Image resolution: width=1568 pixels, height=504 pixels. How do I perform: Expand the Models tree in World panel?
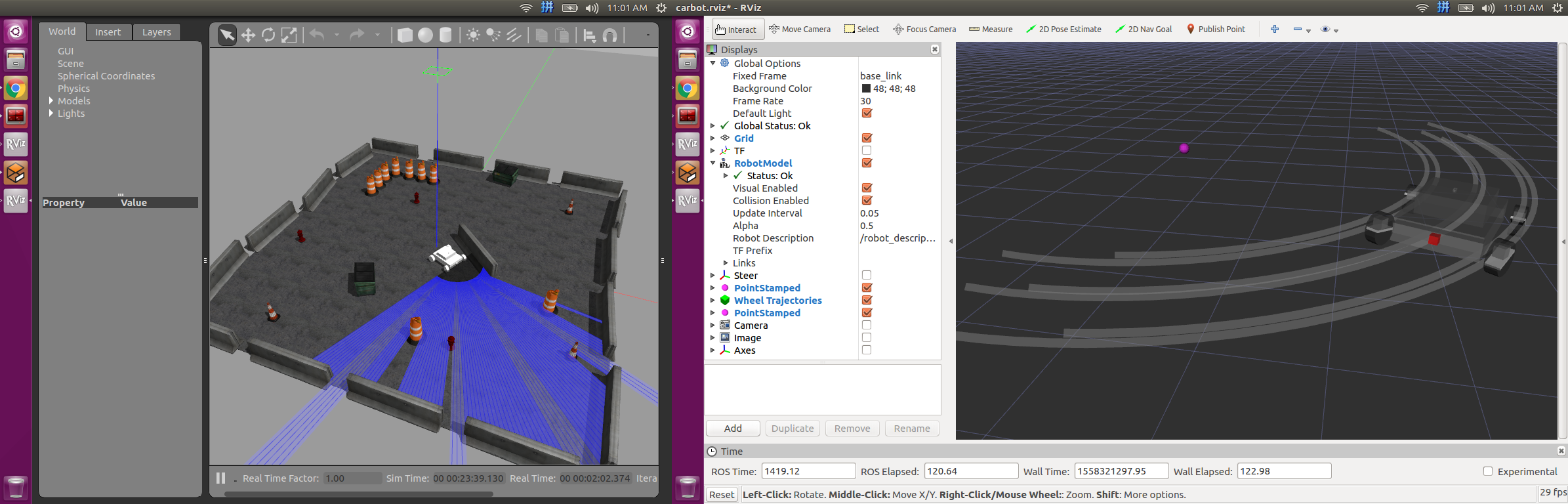click(x=51, y=101)
